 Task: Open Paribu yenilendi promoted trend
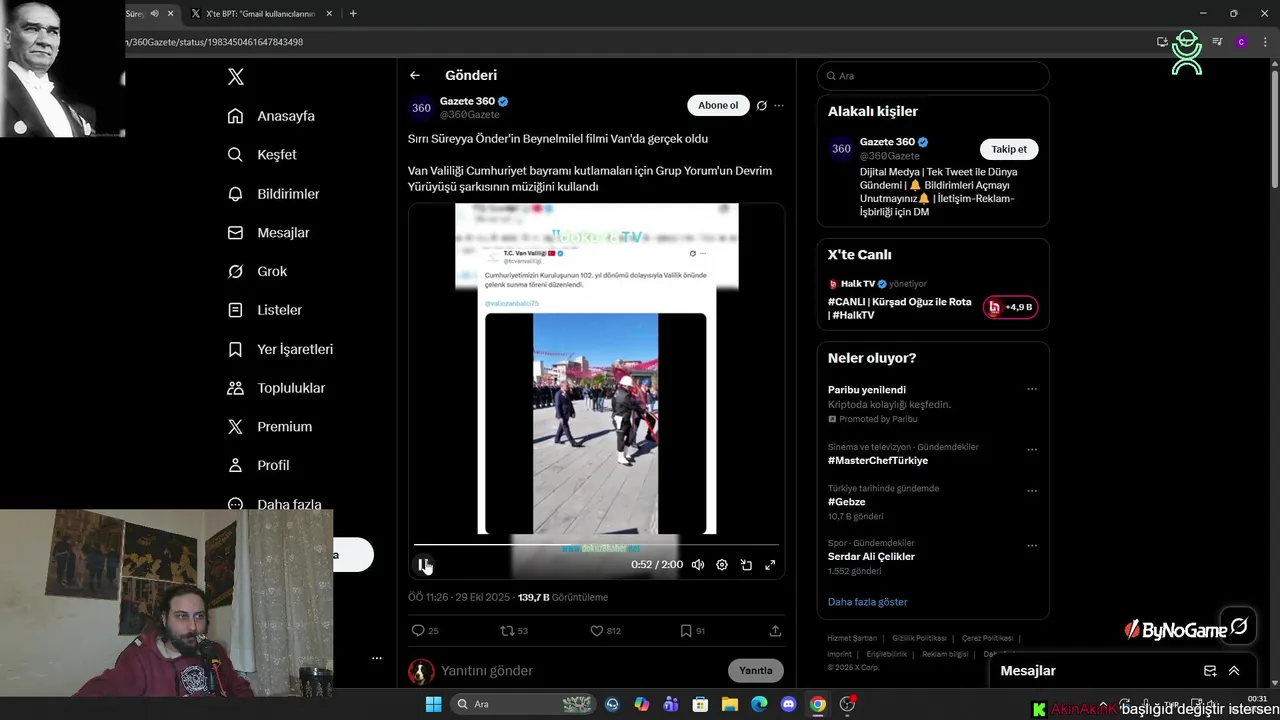coord(867,390)
